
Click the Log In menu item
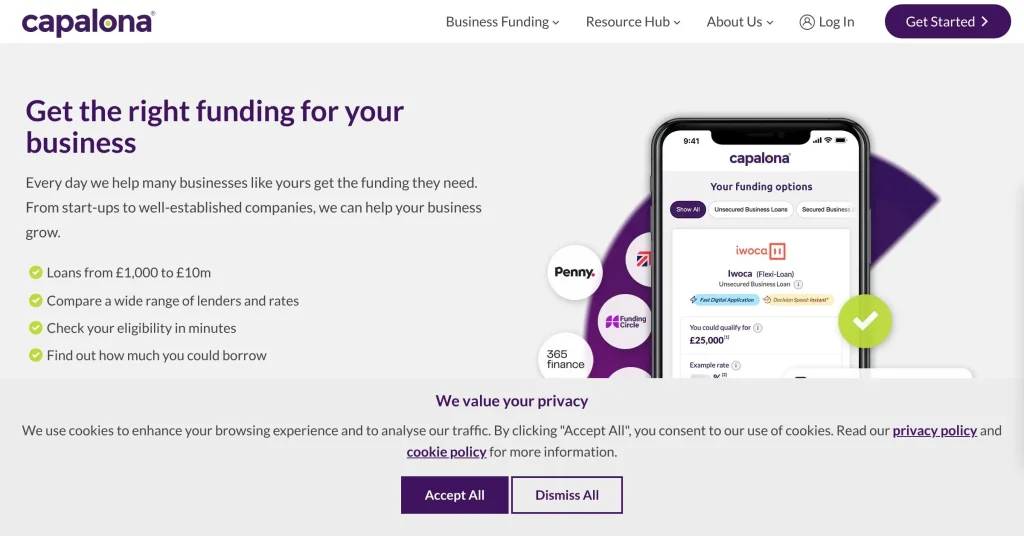[836, 22]
